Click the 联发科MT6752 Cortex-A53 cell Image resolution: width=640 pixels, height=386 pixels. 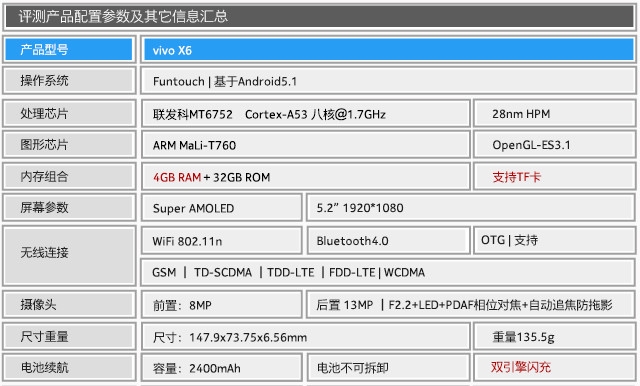[306, 114]
